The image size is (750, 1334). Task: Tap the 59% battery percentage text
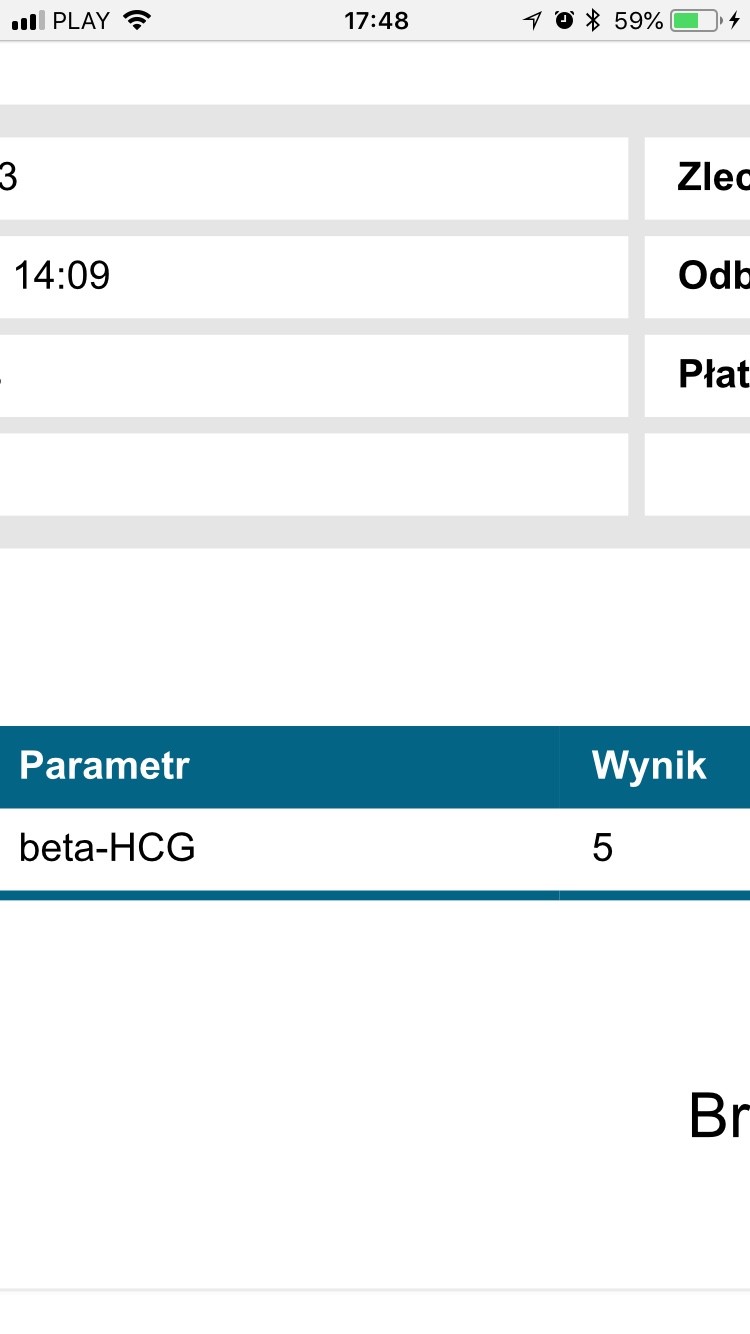click(639, 20)
